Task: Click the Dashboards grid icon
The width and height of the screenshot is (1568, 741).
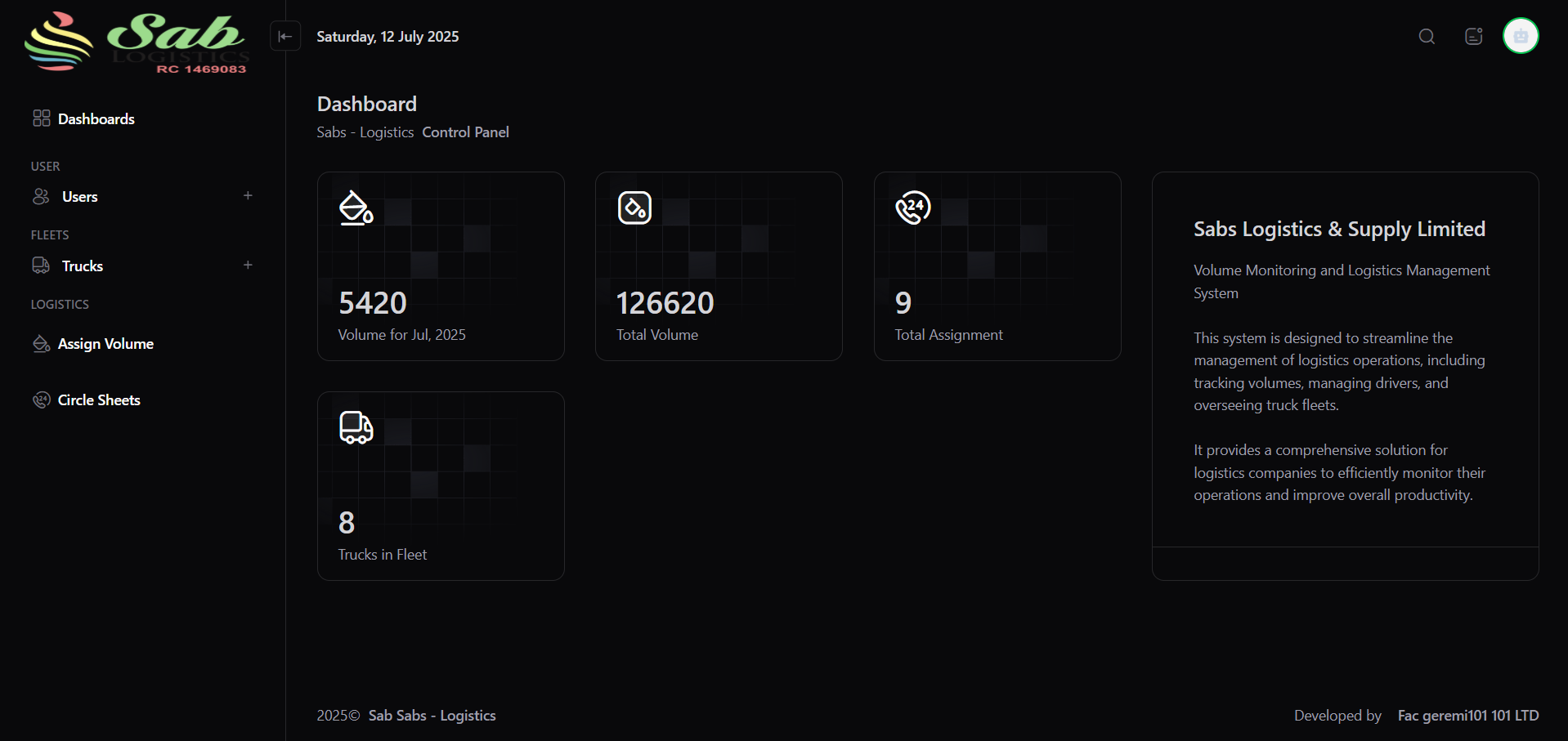Action: 41,118
